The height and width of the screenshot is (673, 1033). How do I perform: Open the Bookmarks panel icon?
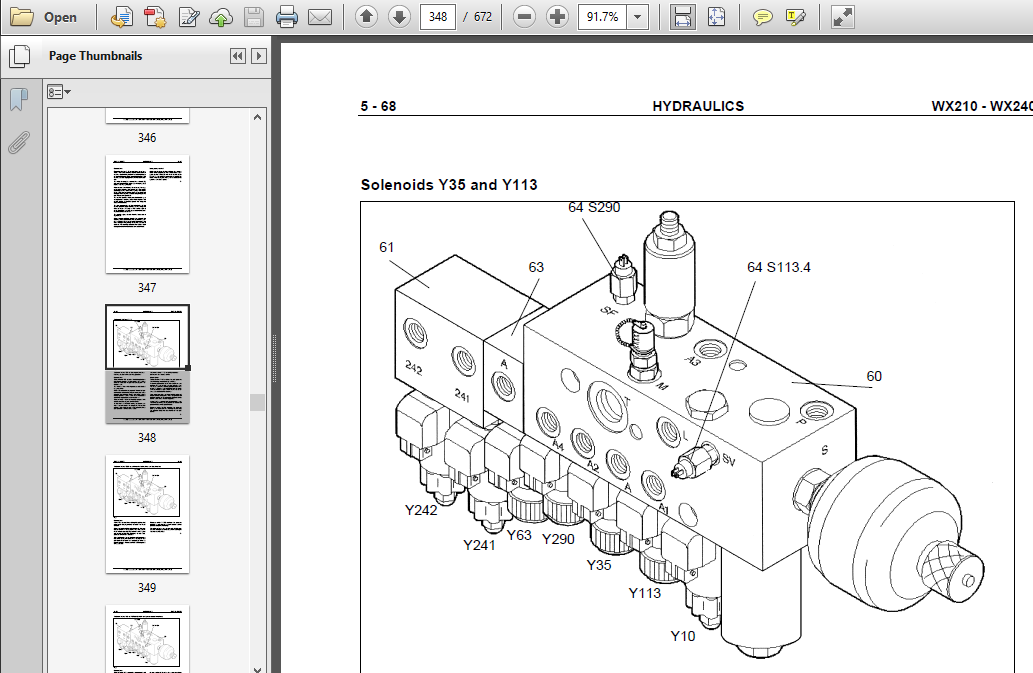pos(19,99)
